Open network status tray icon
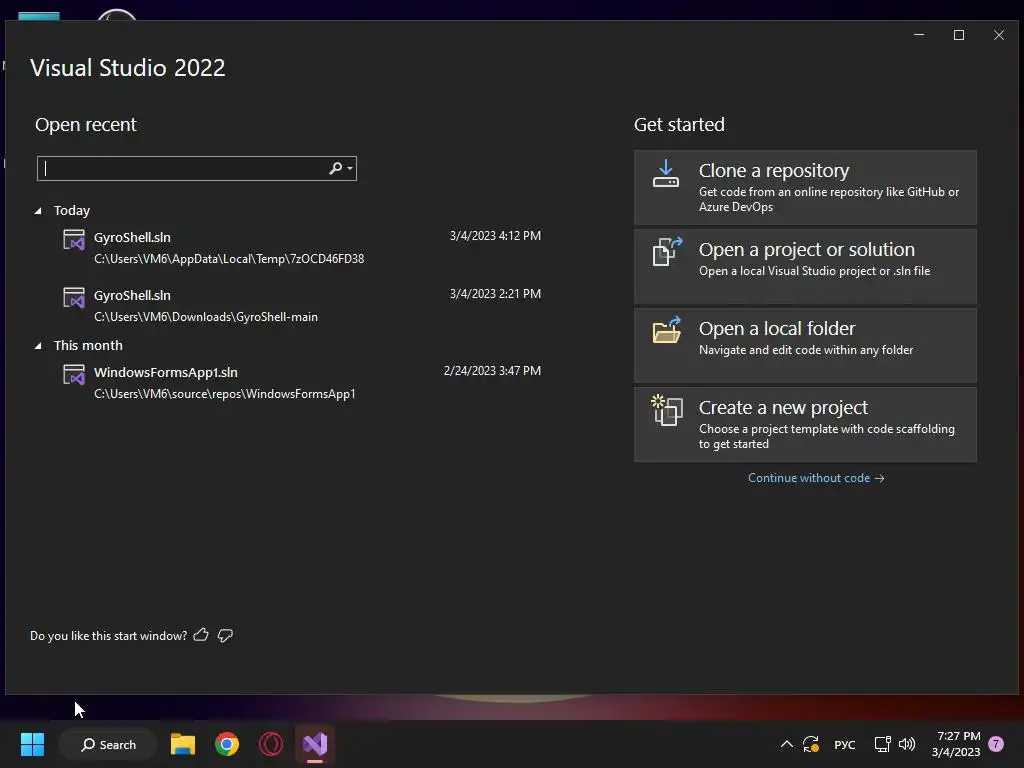The height and width of the screenshot is (768, 1024). [882, 744]
